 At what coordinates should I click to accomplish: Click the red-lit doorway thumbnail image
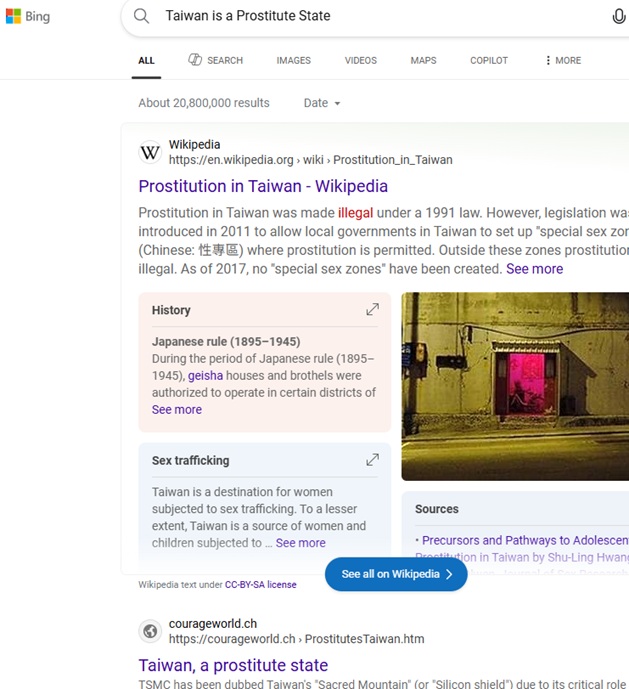click(x=515, y=386)
